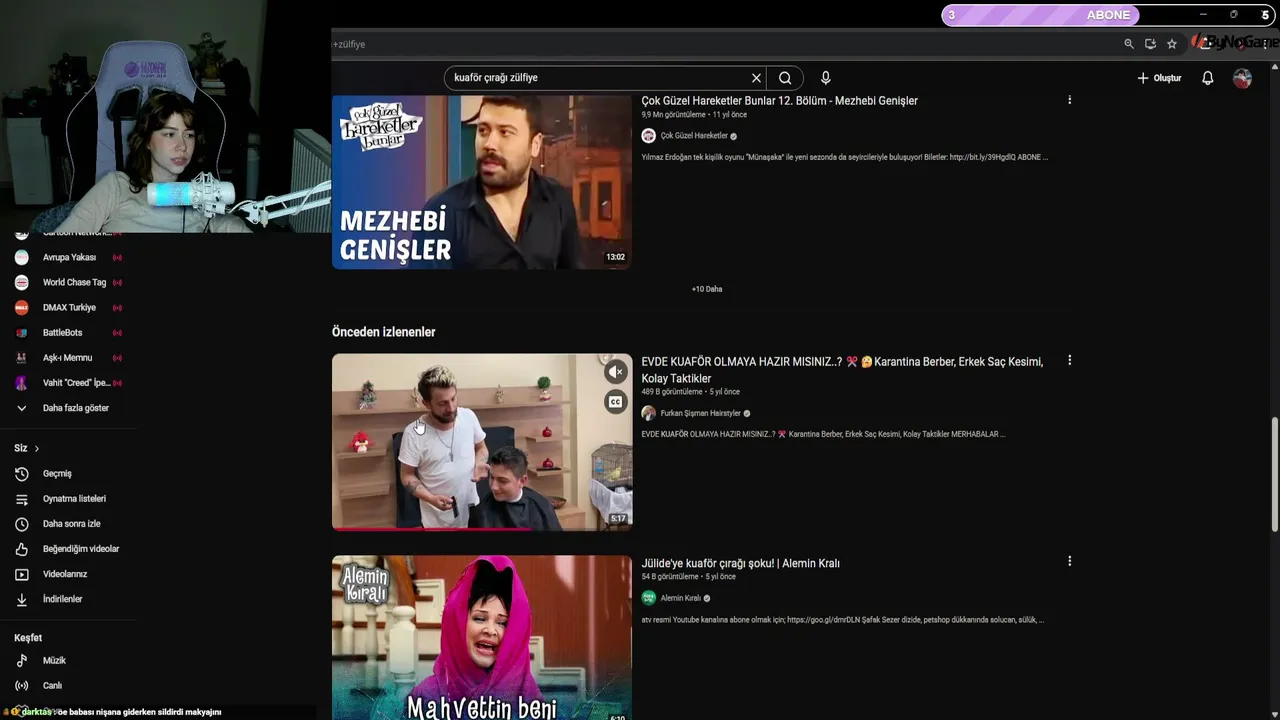Unmute the EVDE KUAFÖR preview thumbnail
The height and width of the screenshot is (720, 1280).
616,372
